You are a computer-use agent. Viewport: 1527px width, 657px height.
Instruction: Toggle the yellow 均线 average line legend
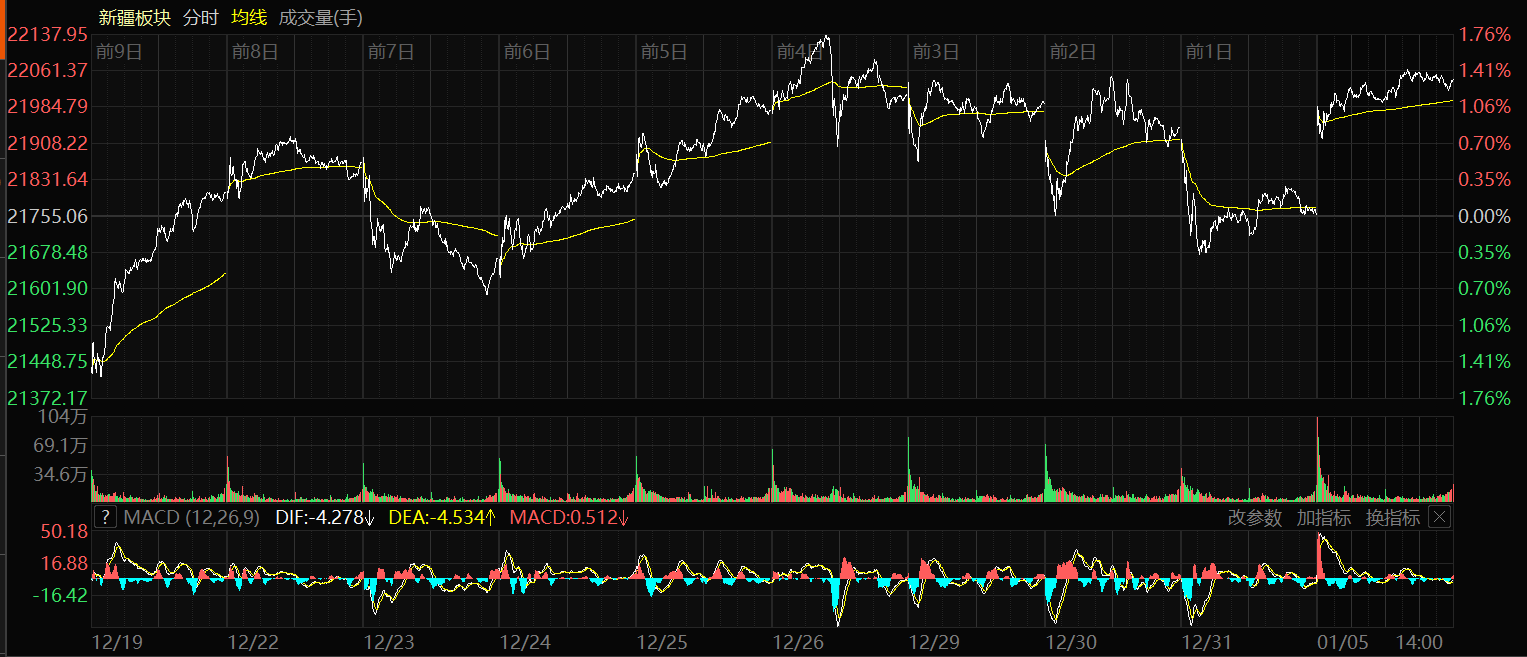(248, 18)
